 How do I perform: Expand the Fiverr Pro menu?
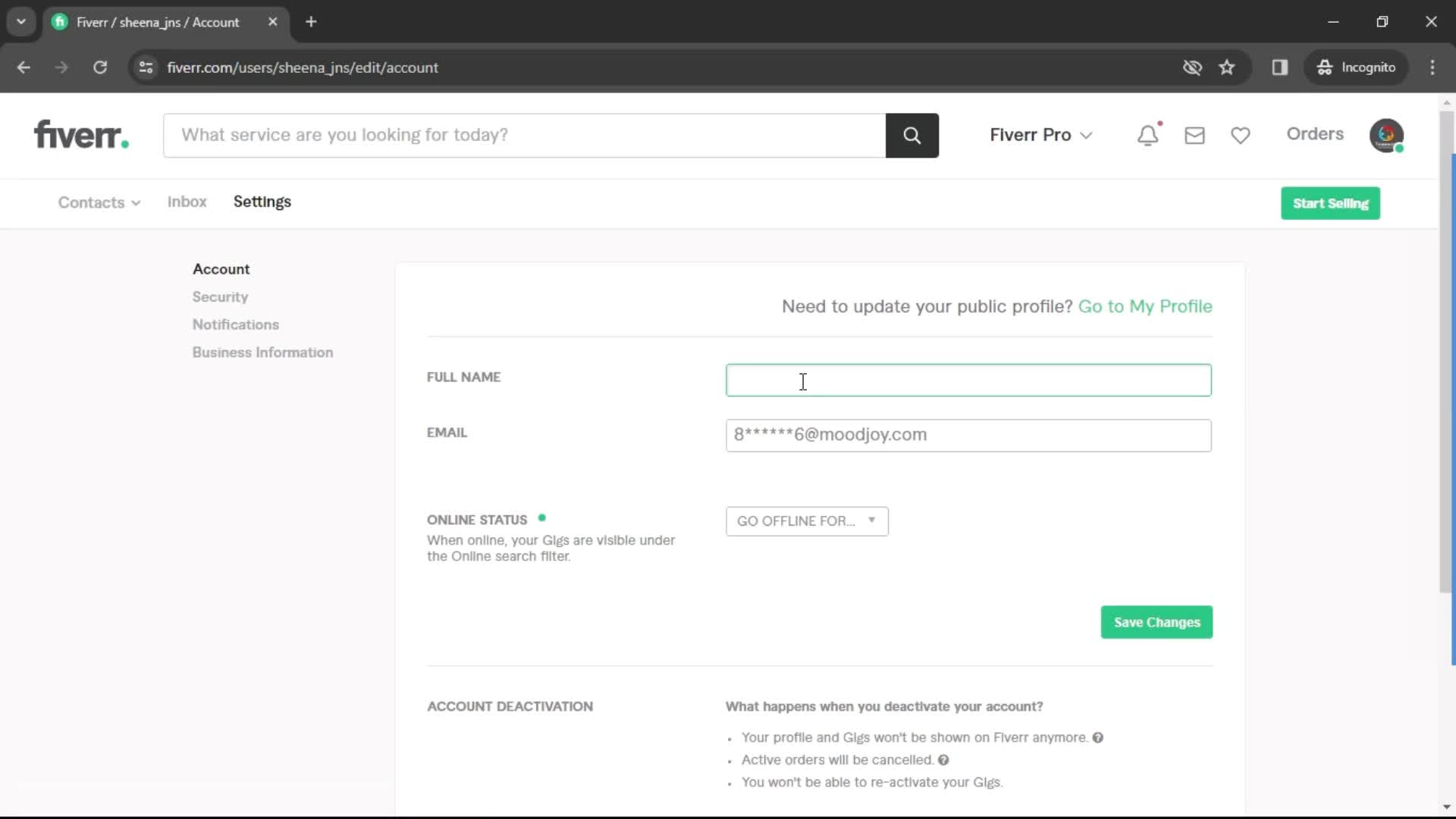(1040, 133)
